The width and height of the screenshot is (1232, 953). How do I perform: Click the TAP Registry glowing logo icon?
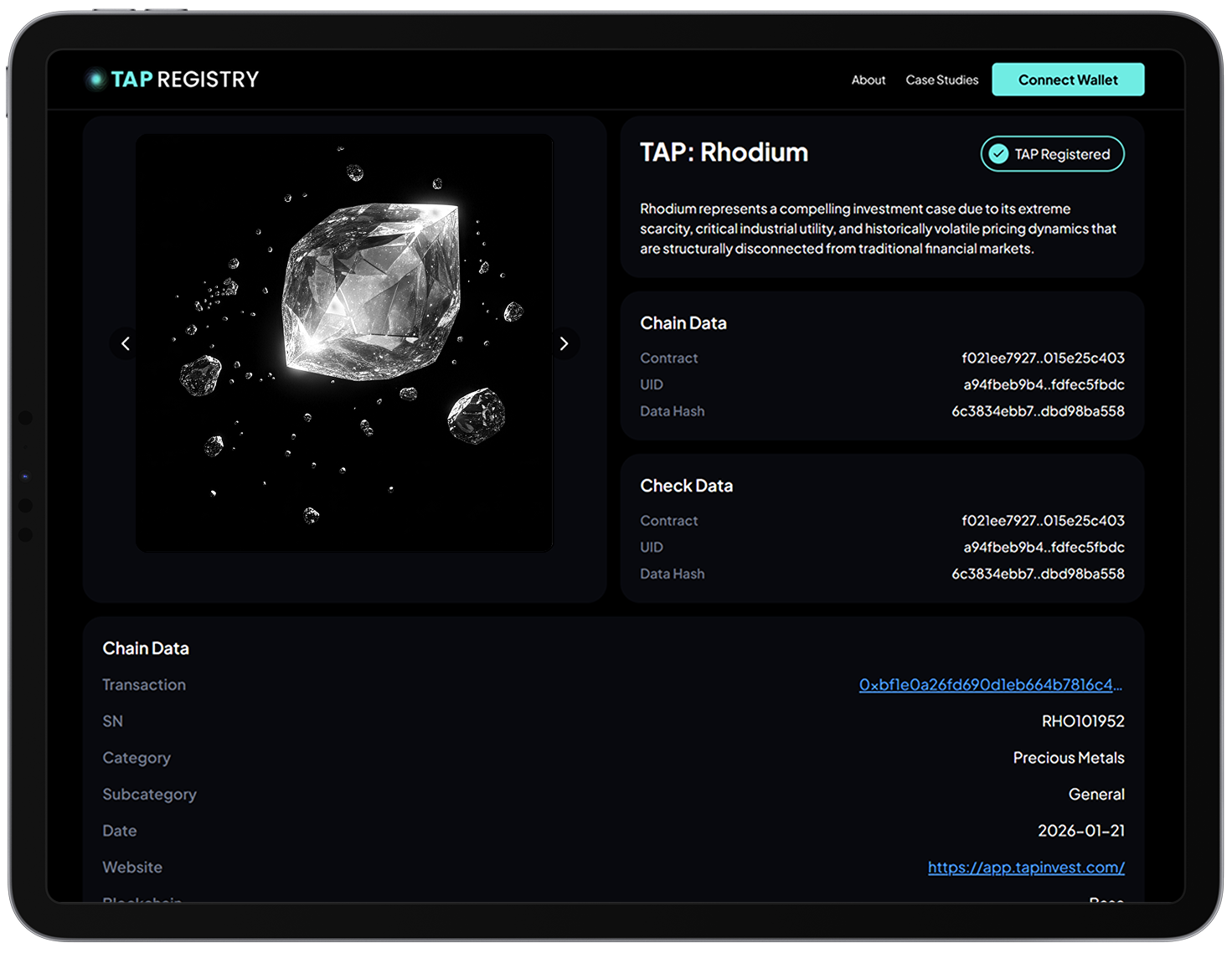(95, 80)
